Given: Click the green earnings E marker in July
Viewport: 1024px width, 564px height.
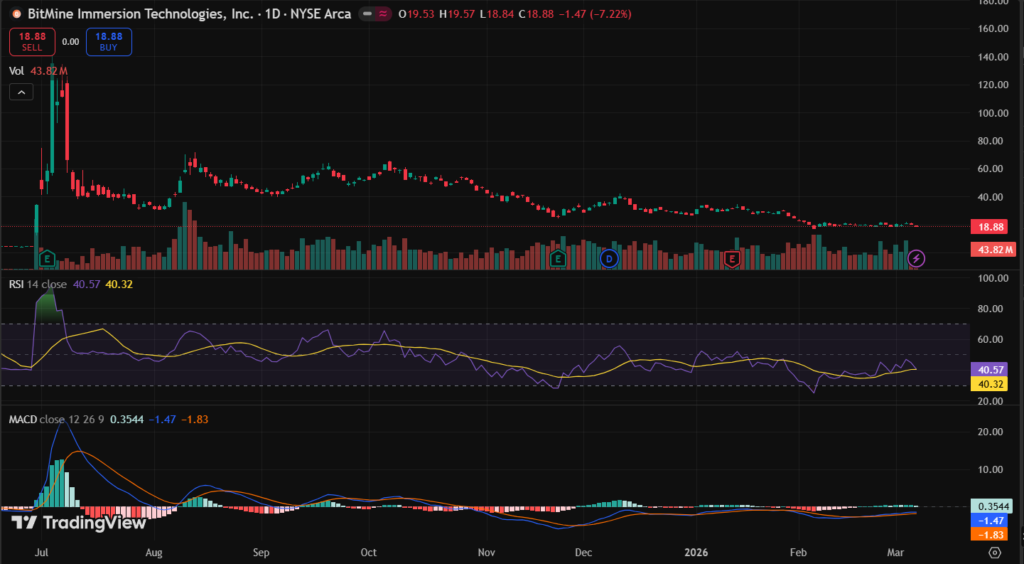Looking at the screenshot, I should coord(46,259).
